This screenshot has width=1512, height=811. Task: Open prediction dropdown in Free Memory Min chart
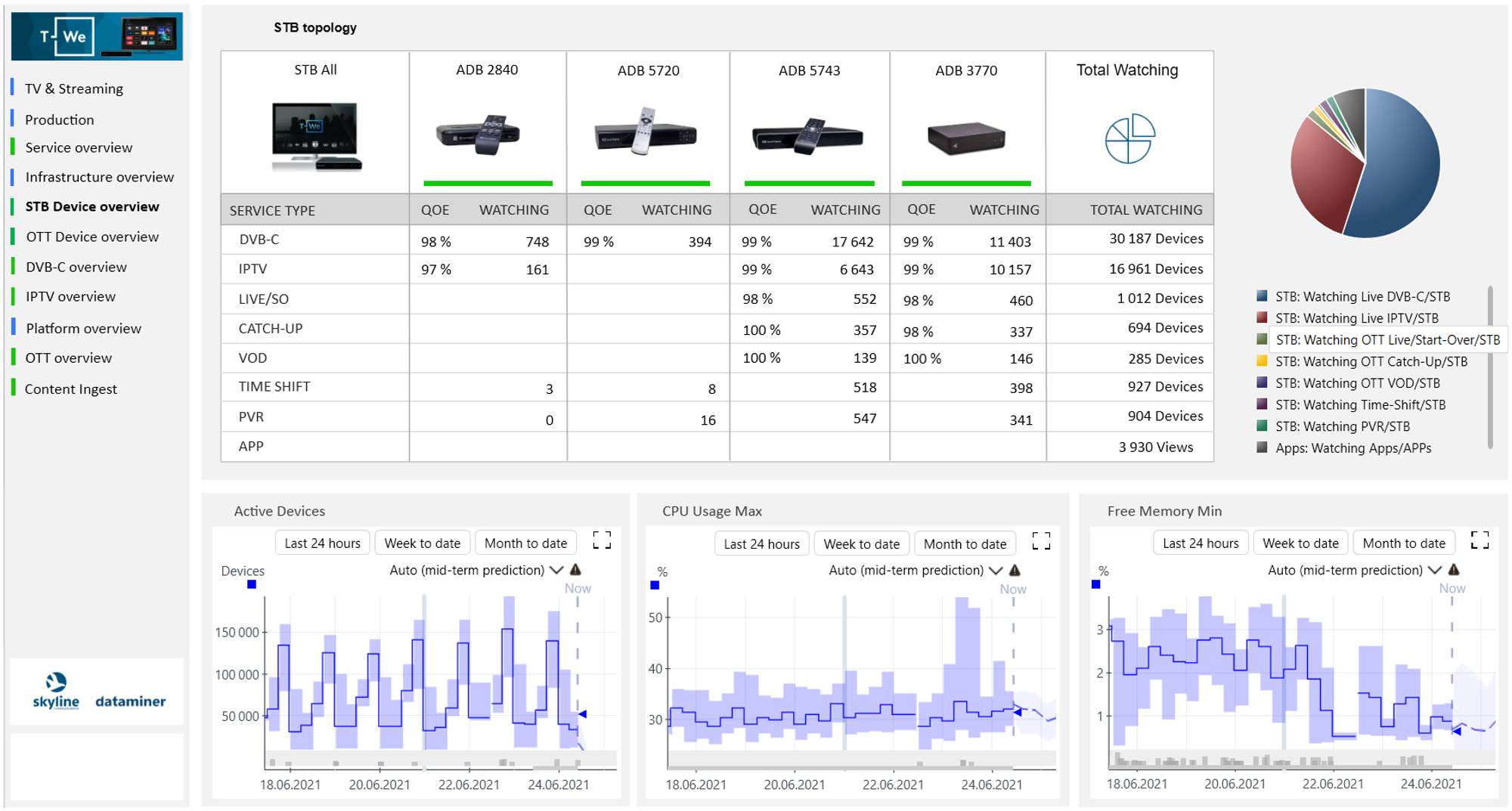click(x=1435, y=570)
